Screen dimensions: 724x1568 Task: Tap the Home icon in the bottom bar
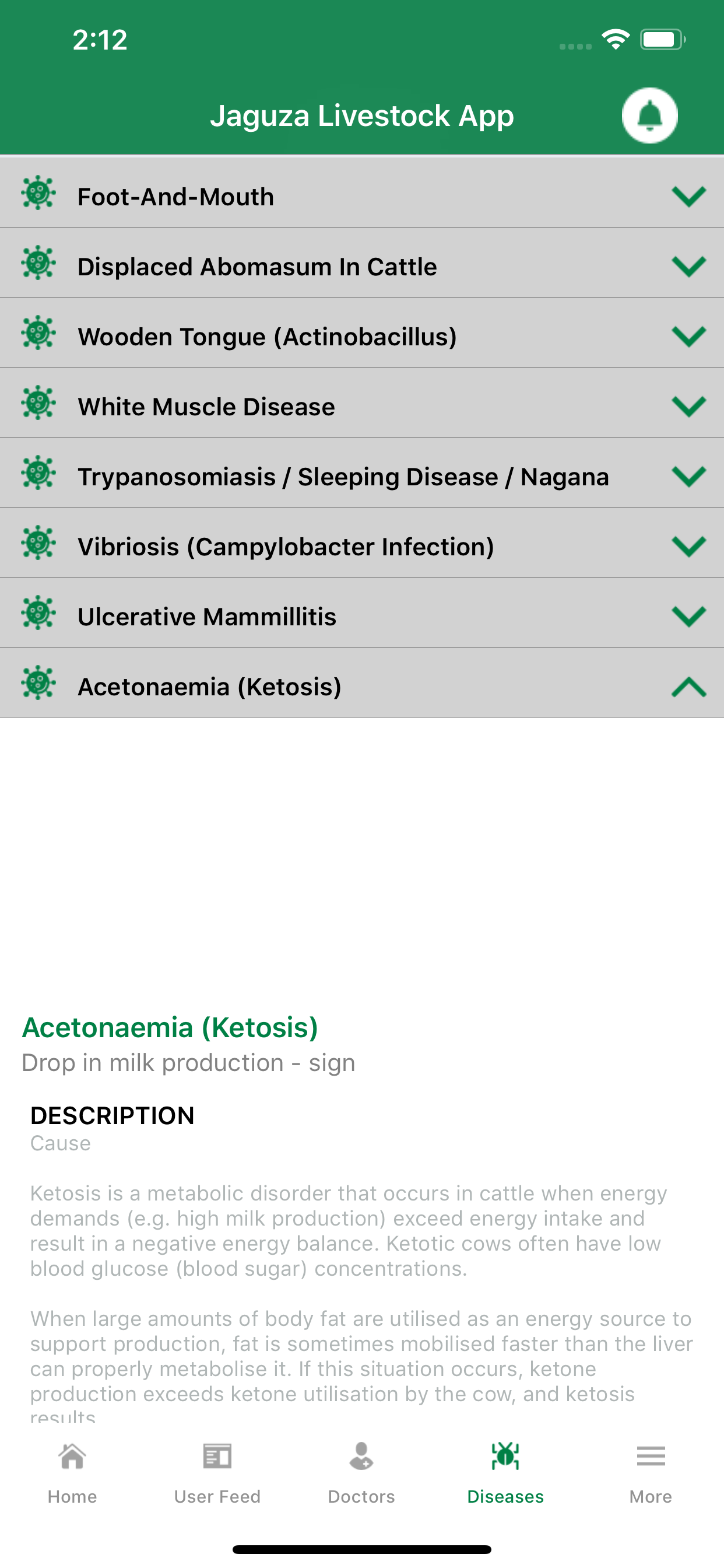point(72,1457)
